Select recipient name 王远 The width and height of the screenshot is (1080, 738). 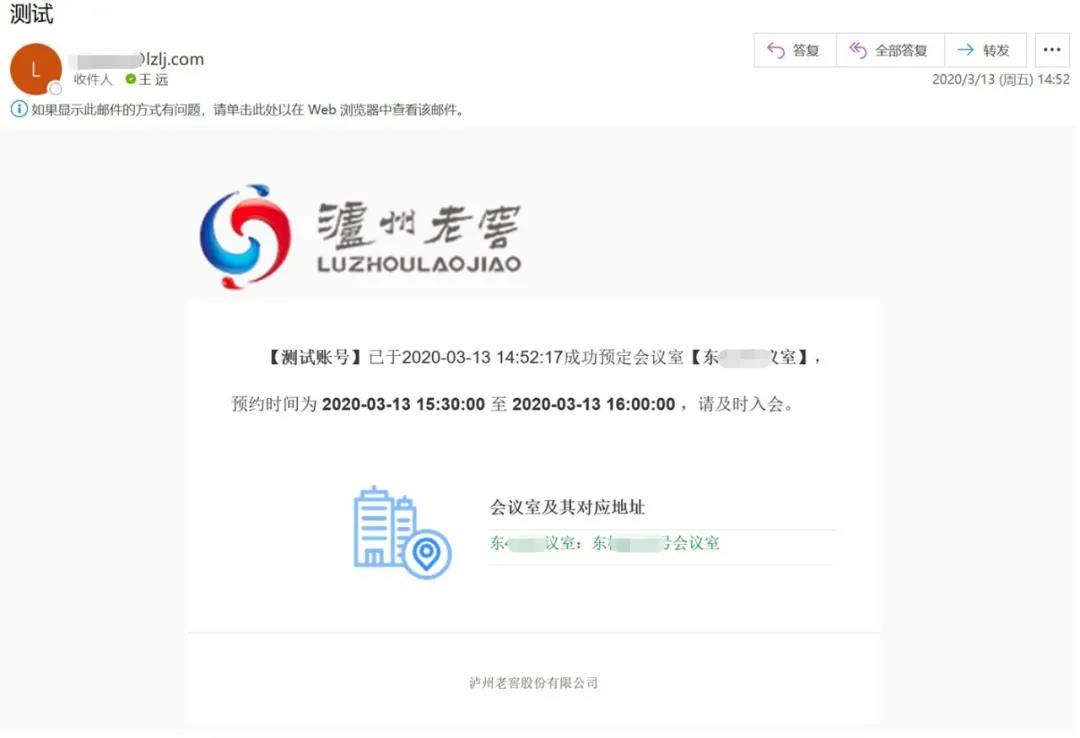coord(154,79)
